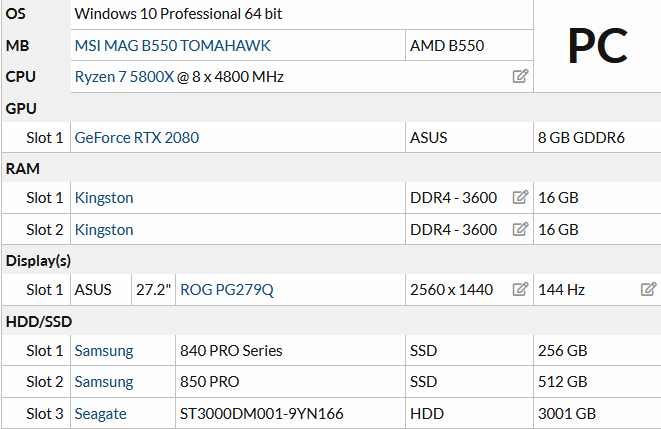Select the 8 GB GDDR6 memory cell

tap(581, 137)
